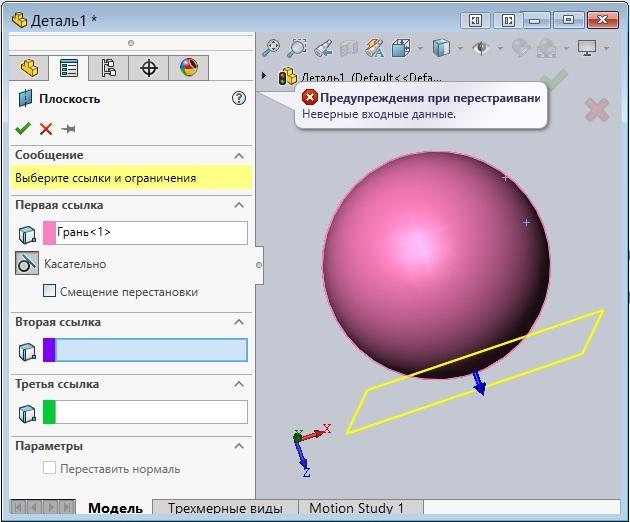
Task: Open the ConfigurationManager tab
Action: (x=108, y=68)
